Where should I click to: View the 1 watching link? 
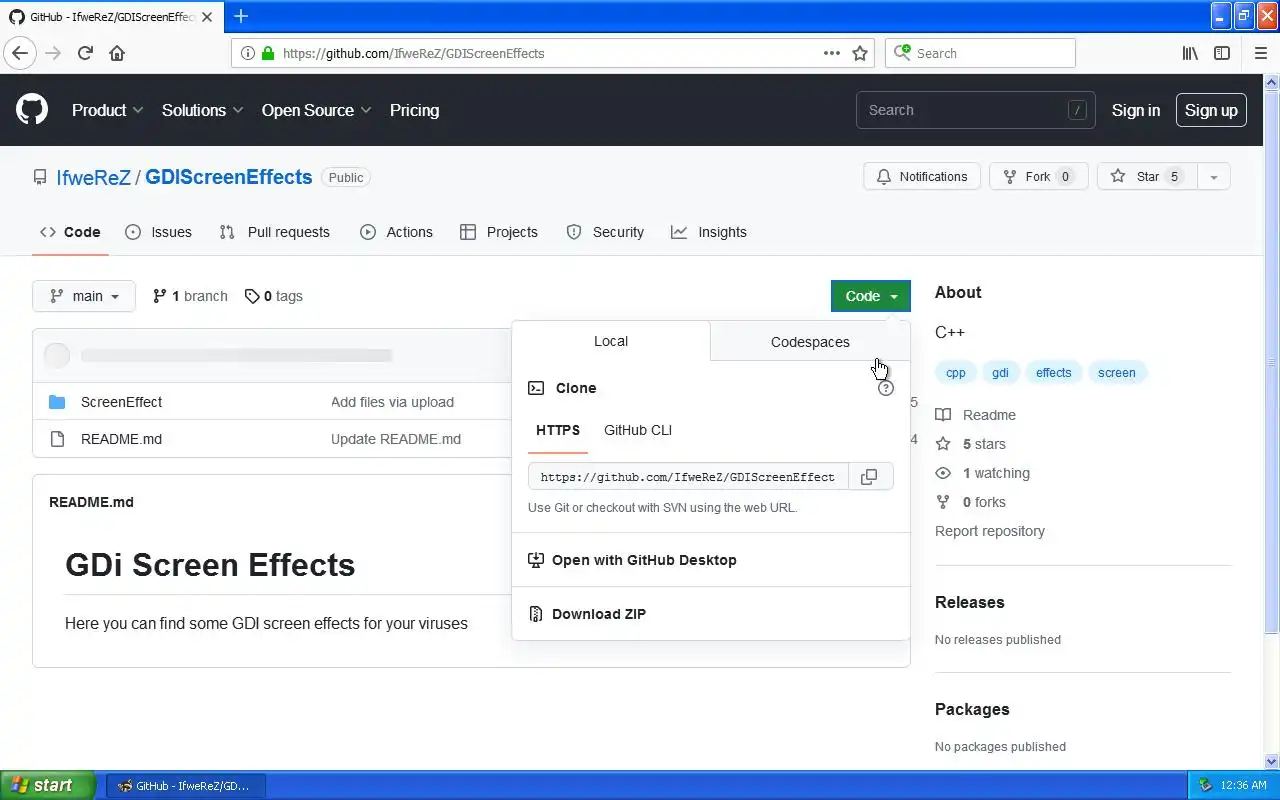982,473
